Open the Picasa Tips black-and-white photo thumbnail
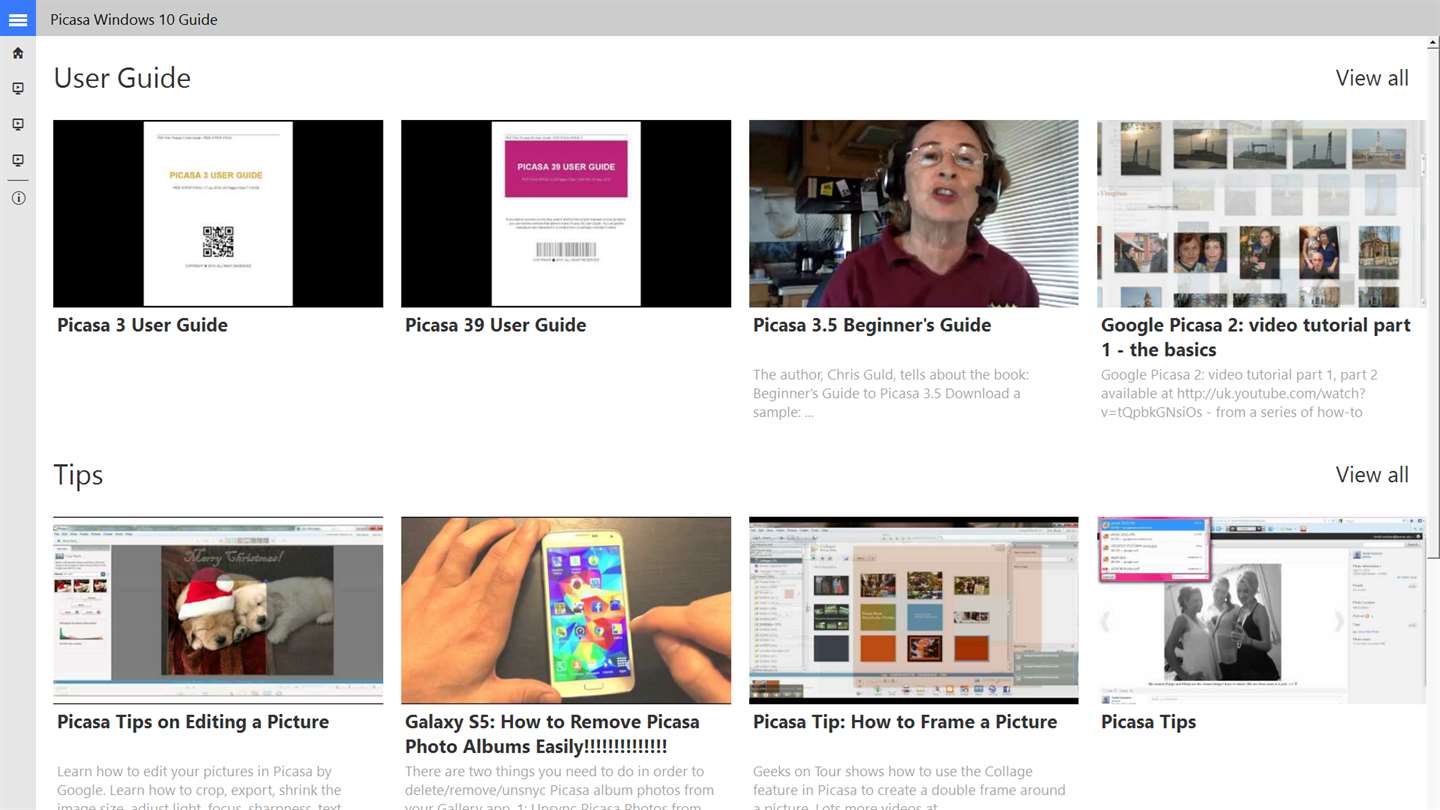This screenshot has width=1440, height=810. [1262, 610]
